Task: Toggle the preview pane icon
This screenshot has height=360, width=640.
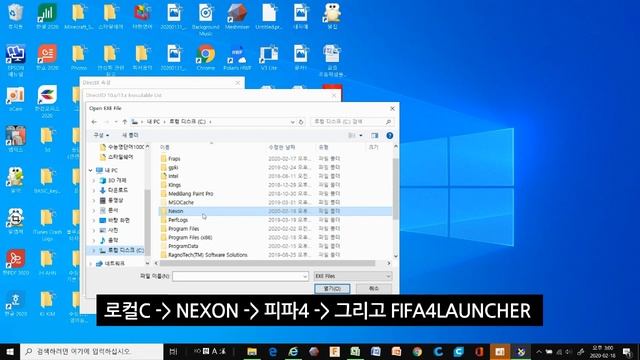Action: [x=375, y=135]
